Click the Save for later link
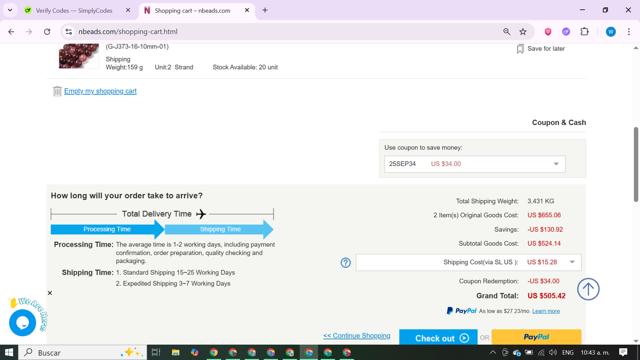The image size is (640, 360). click(x=546, y=49)
